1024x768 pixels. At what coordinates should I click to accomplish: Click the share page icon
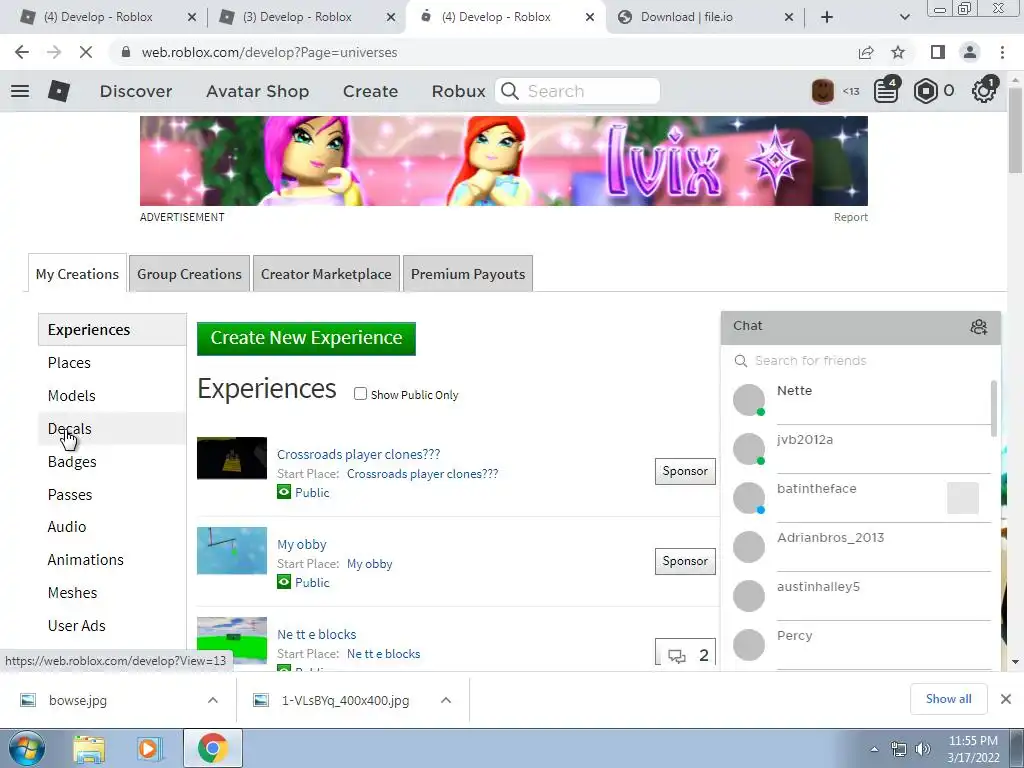tap(866, 52)
